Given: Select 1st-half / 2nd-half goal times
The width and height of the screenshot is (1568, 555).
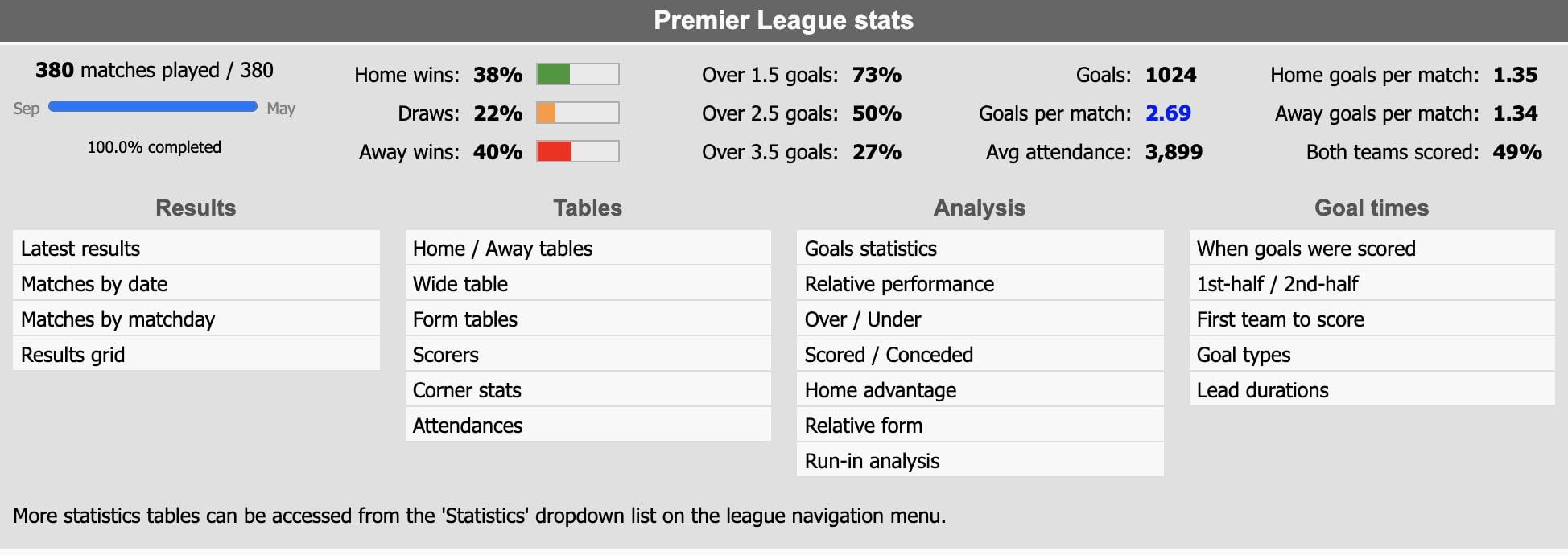Looking at the screenshot, I should [x=1372, y=283].
